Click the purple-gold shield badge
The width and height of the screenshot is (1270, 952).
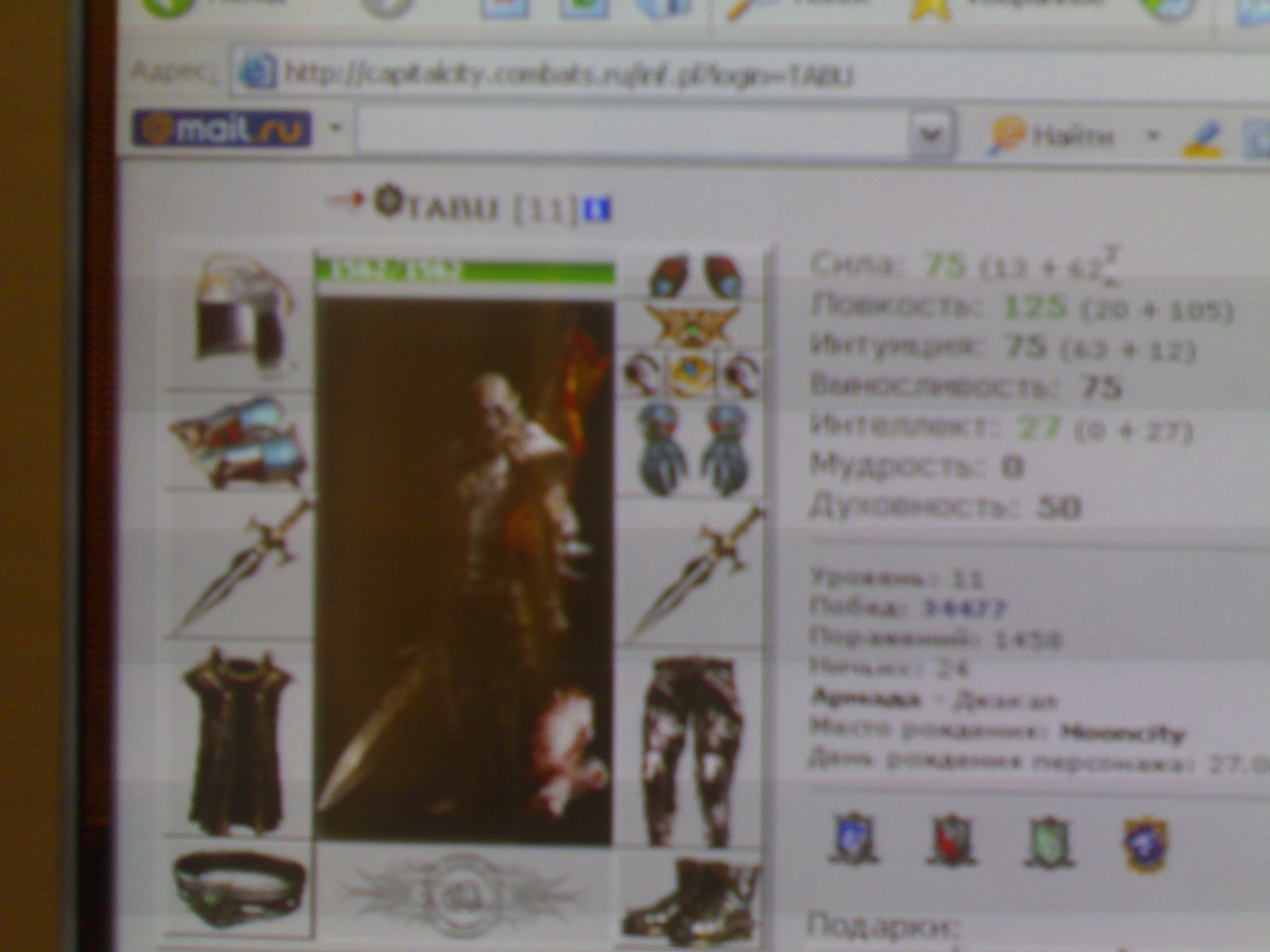(1147, 844)
